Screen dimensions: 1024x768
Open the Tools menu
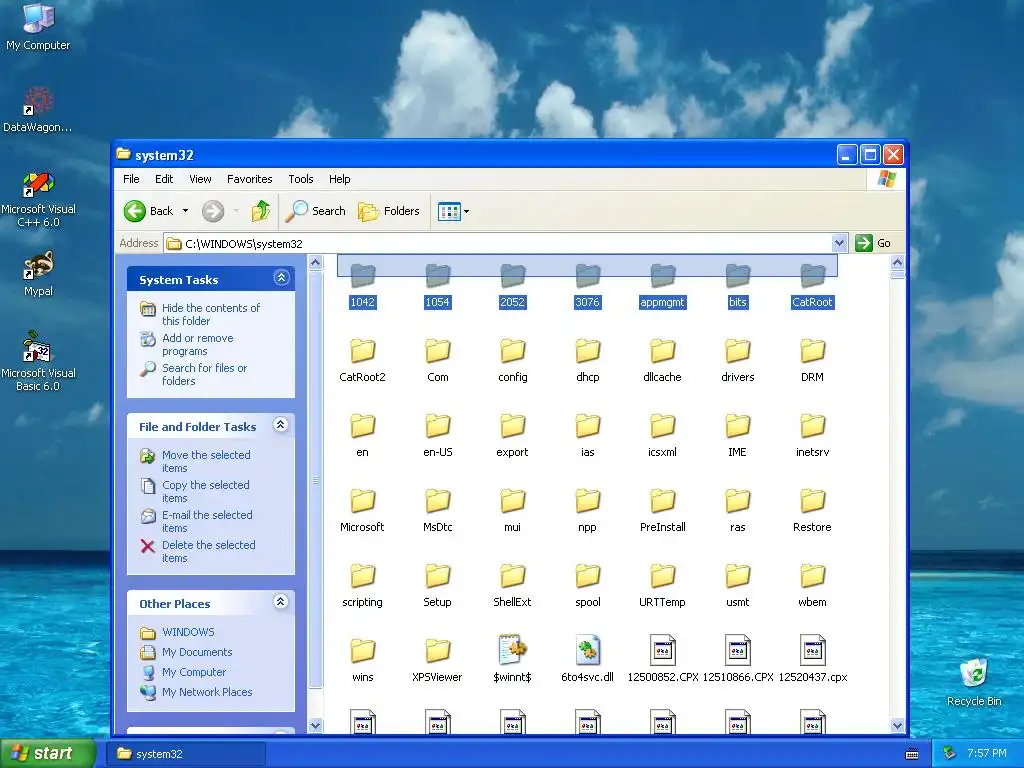pos(301,179)
